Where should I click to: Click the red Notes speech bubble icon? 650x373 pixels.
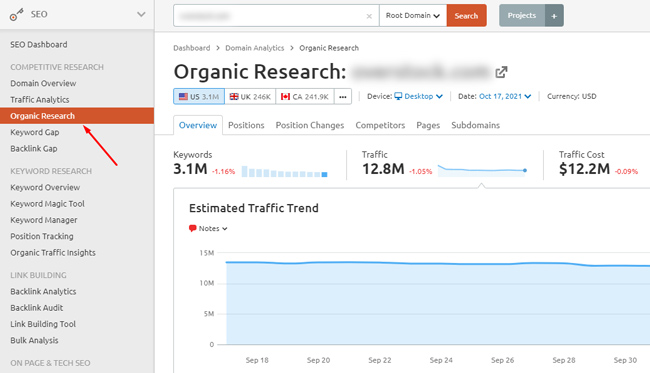click(x=192, y=228)
